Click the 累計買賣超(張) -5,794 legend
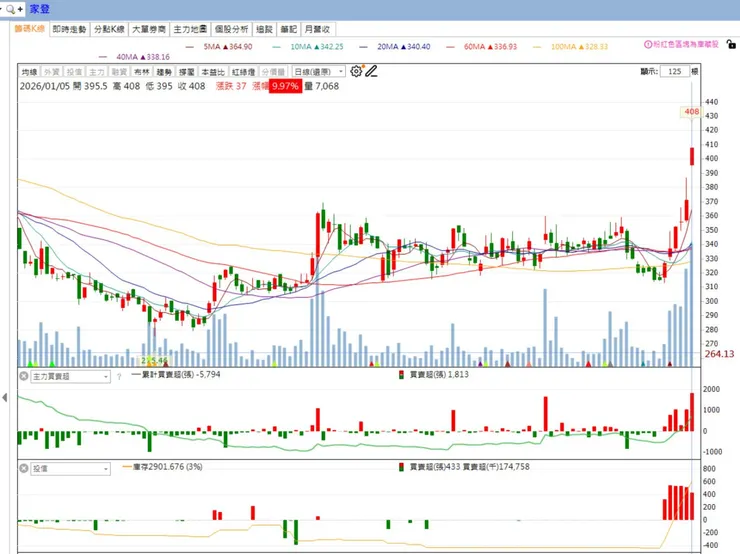Screen dimensions: 740x554 [176, 374]
